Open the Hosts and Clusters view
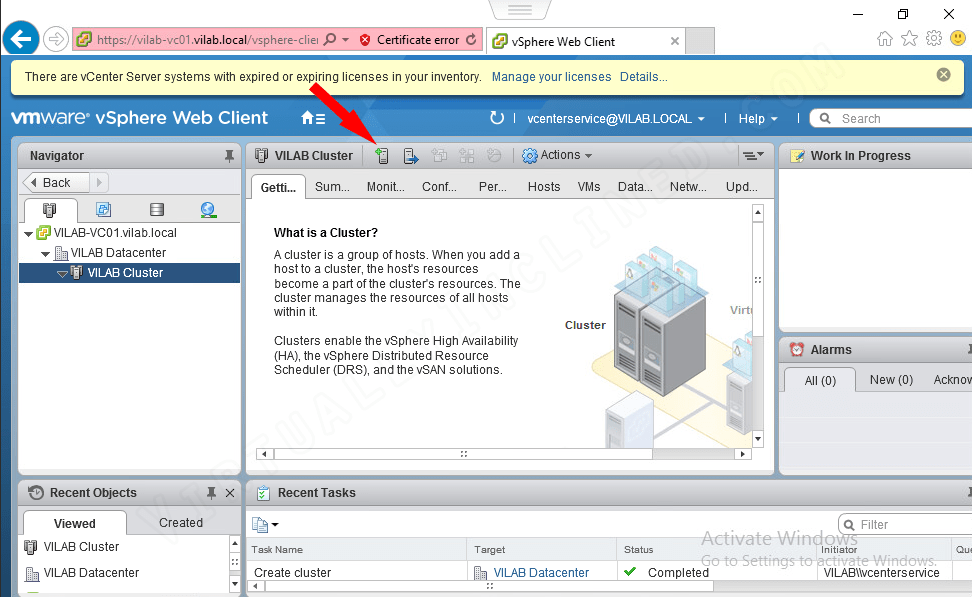 (49, 210)
